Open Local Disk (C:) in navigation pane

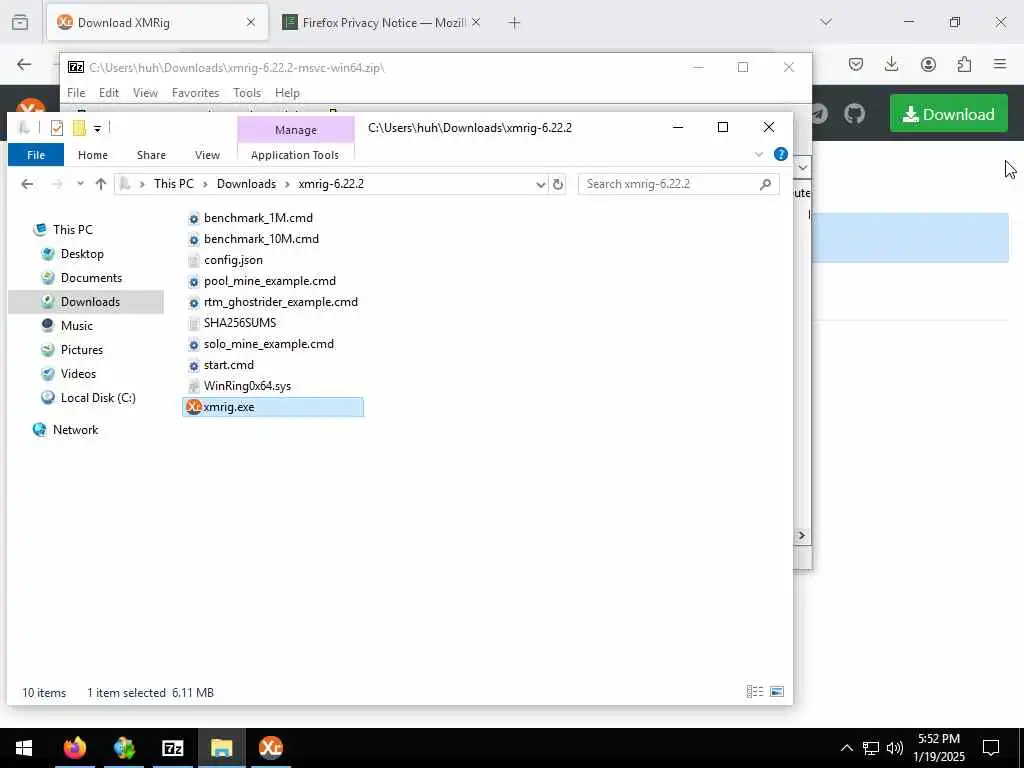(98, 398)
